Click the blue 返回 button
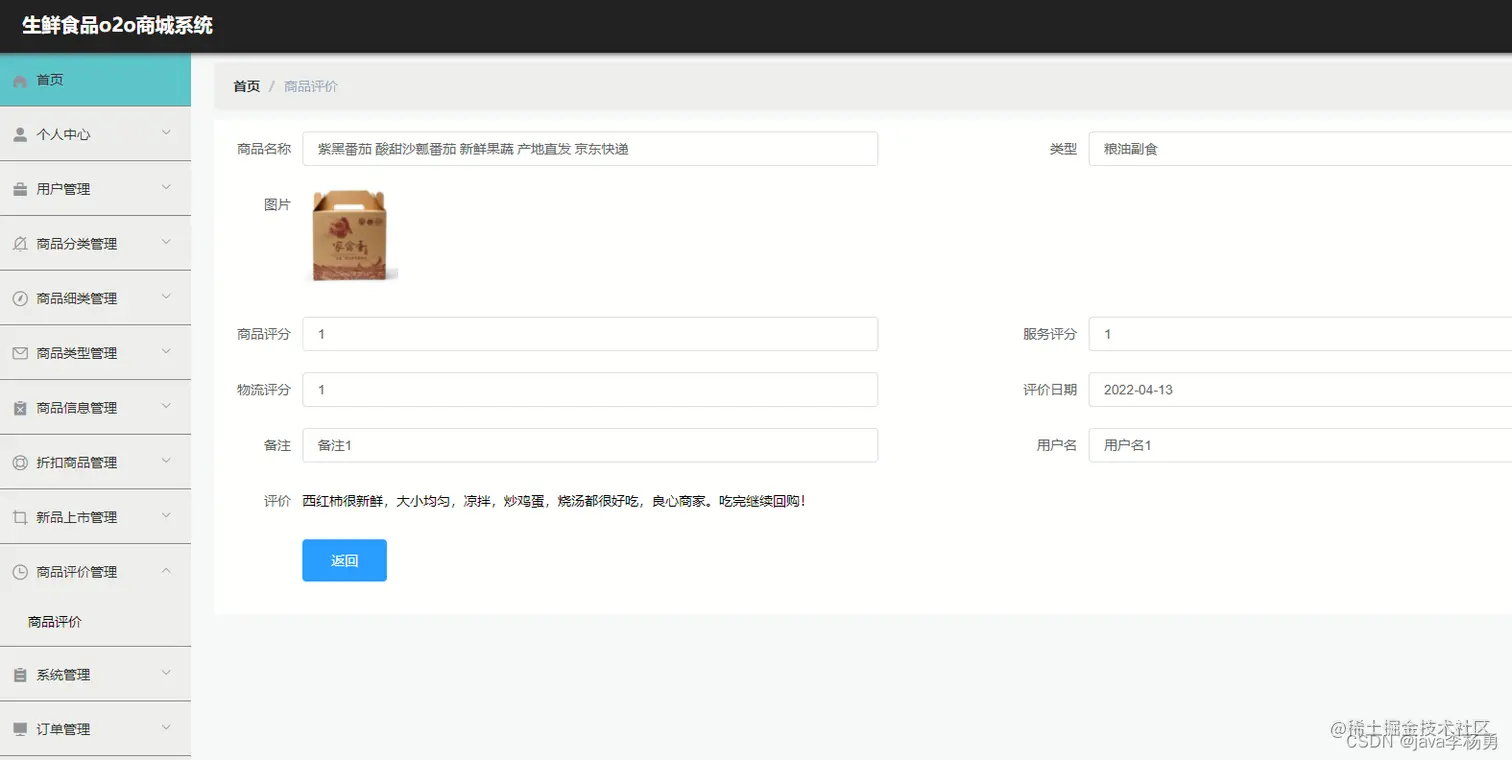 point(344,560)
